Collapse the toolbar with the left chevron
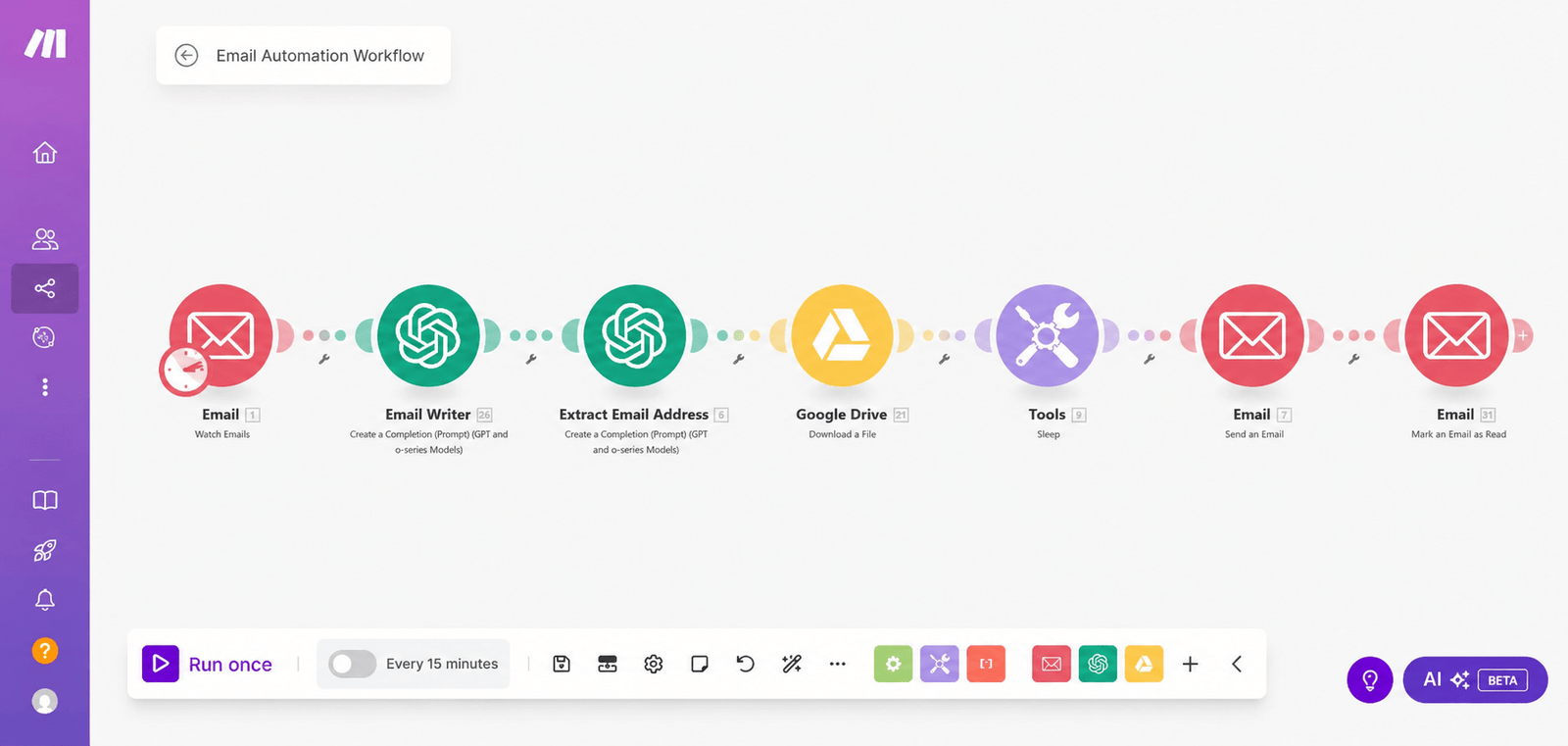 coord(1237,664)
